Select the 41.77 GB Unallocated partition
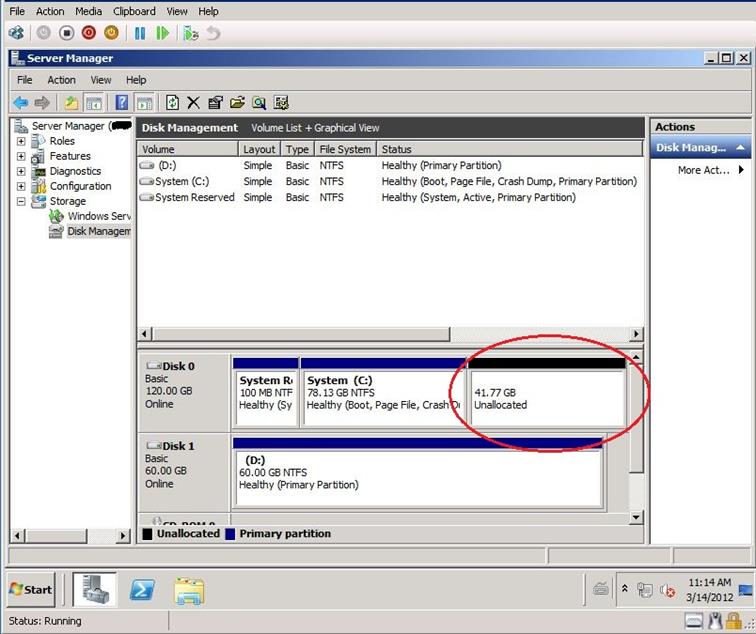Screen dimensions: 756x634 (x=546, y=398)
